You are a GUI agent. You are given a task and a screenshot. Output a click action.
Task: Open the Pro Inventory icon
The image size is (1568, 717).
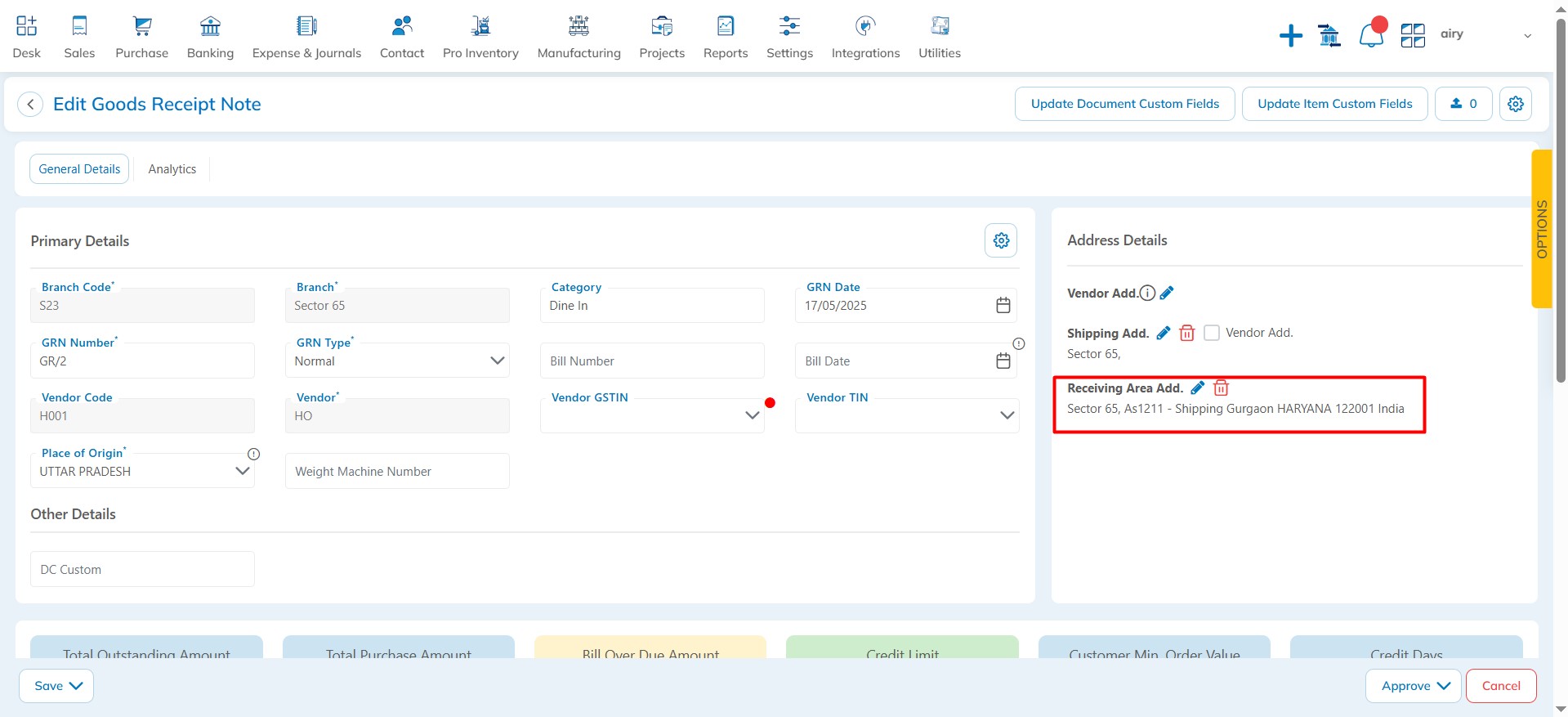coord(480,26)
